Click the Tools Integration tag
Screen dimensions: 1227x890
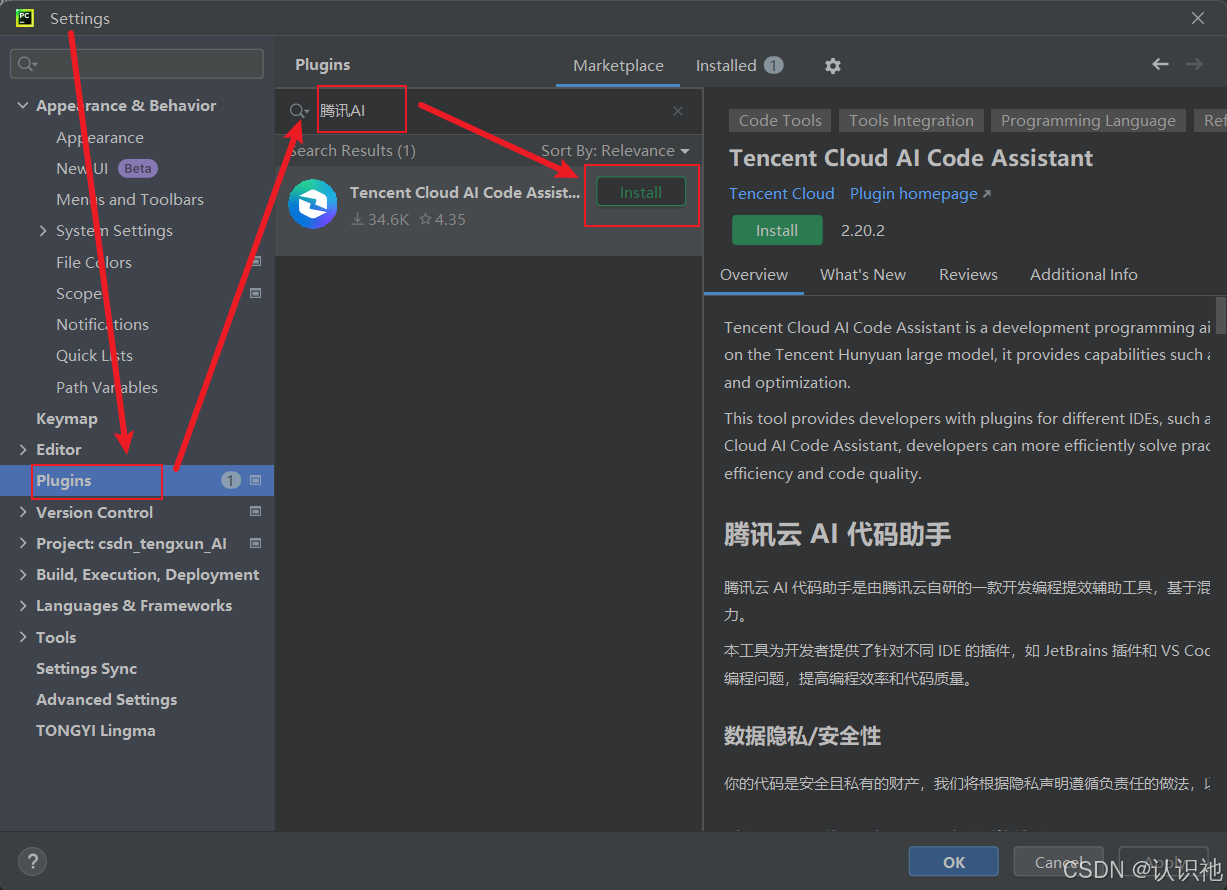tap(911, 120)
